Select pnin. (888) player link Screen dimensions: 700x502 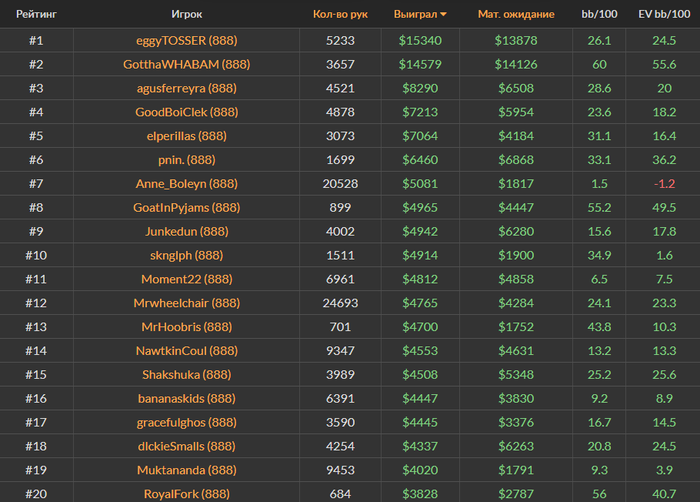pos(187,160)
